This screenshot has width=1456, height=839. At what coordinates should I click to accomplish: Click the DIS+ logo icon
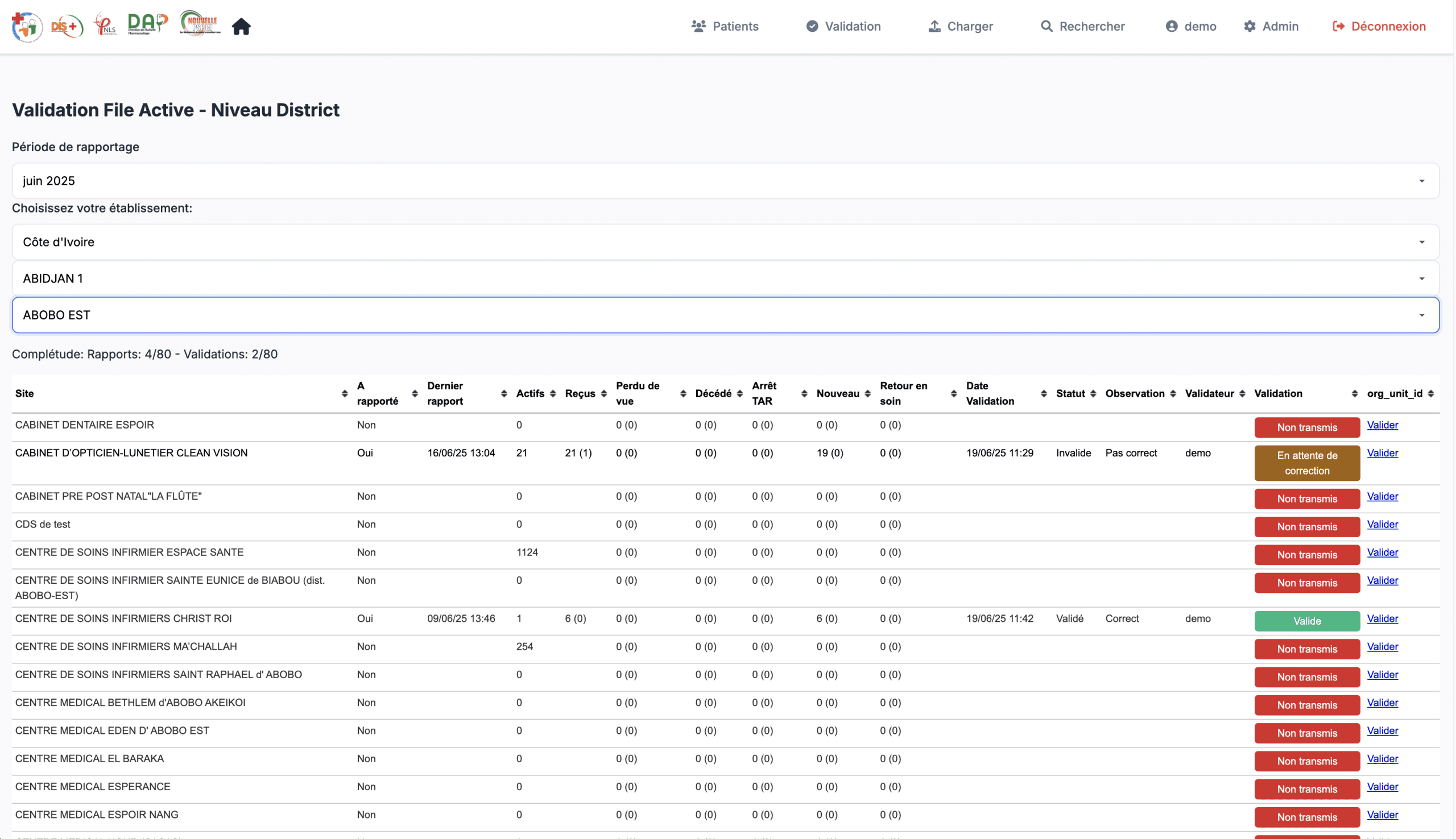tap(67, 27)
